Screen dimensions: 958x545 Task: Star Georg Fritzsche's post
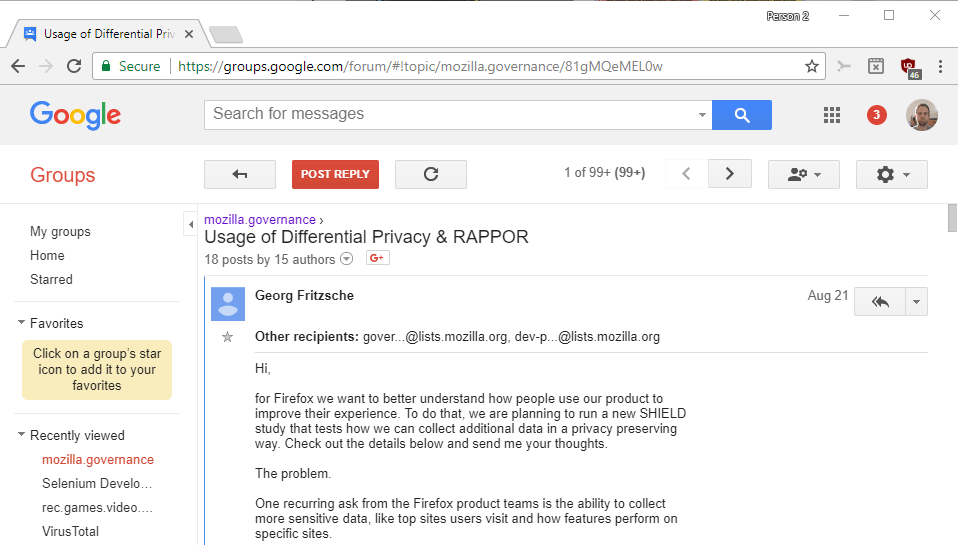coord(227,337)
